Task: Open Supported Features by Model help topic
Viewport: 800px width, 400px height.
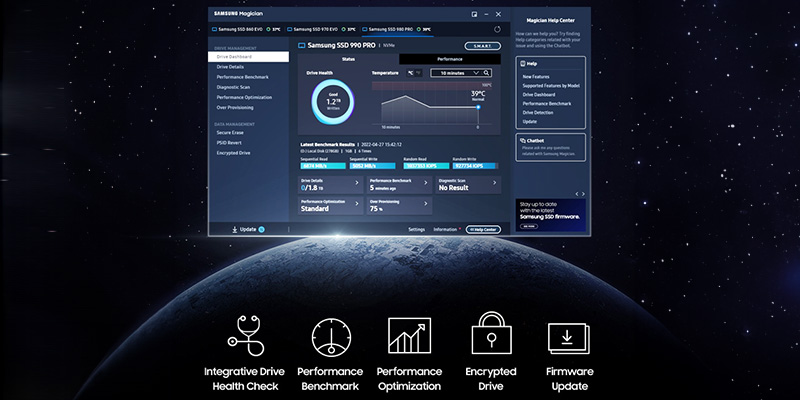Action: tap(551, 86)
